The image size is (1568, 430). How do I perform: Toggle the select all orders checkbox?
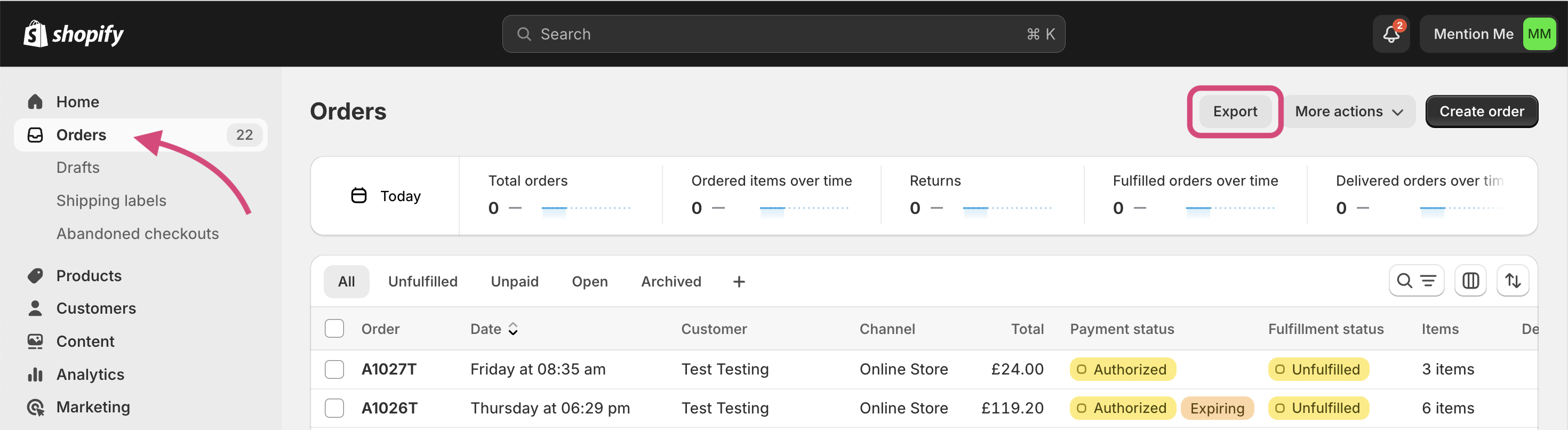pos(334,328)
